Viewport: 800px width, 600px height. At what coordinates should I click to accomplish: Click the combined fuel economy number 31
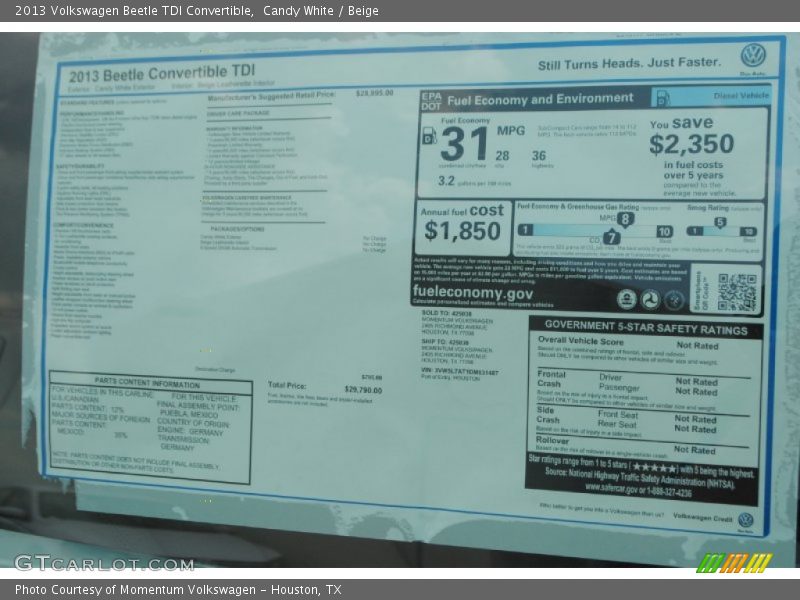[x=464, y=144]
